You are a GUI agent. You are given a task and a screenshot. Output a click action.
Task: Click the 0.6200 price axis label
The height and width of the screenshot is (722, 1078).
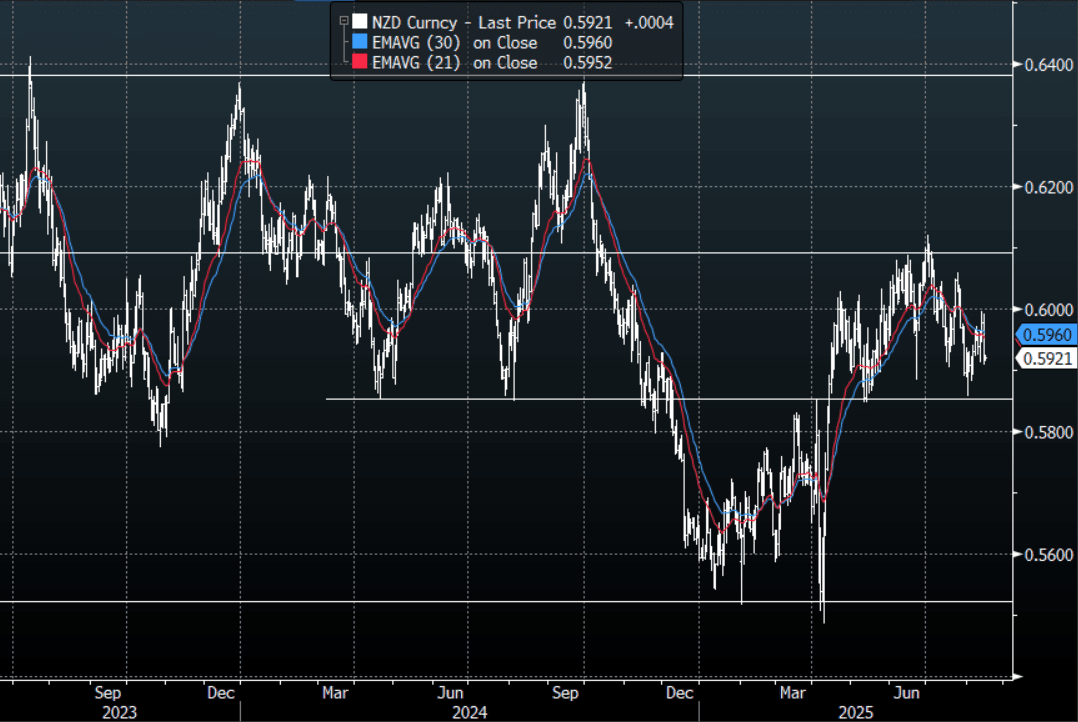[1042, 188]
